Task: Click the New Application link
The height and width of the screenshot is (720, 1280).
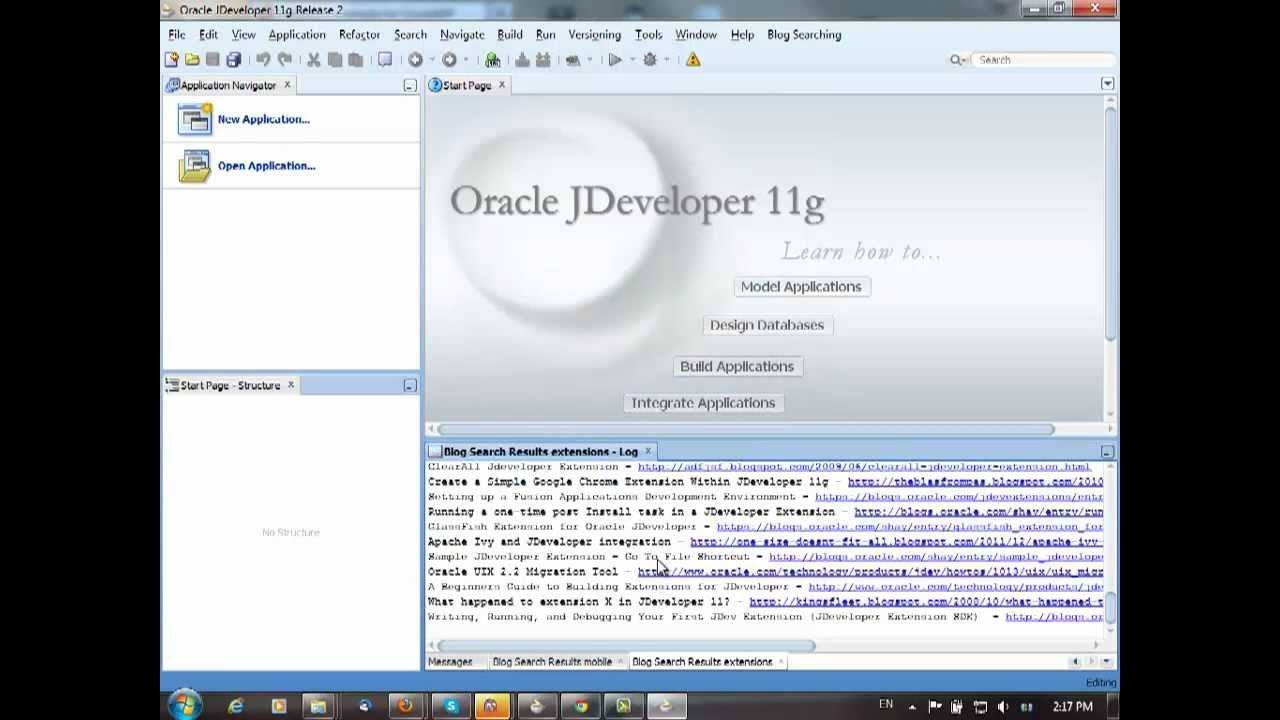Action: [264, 119]
